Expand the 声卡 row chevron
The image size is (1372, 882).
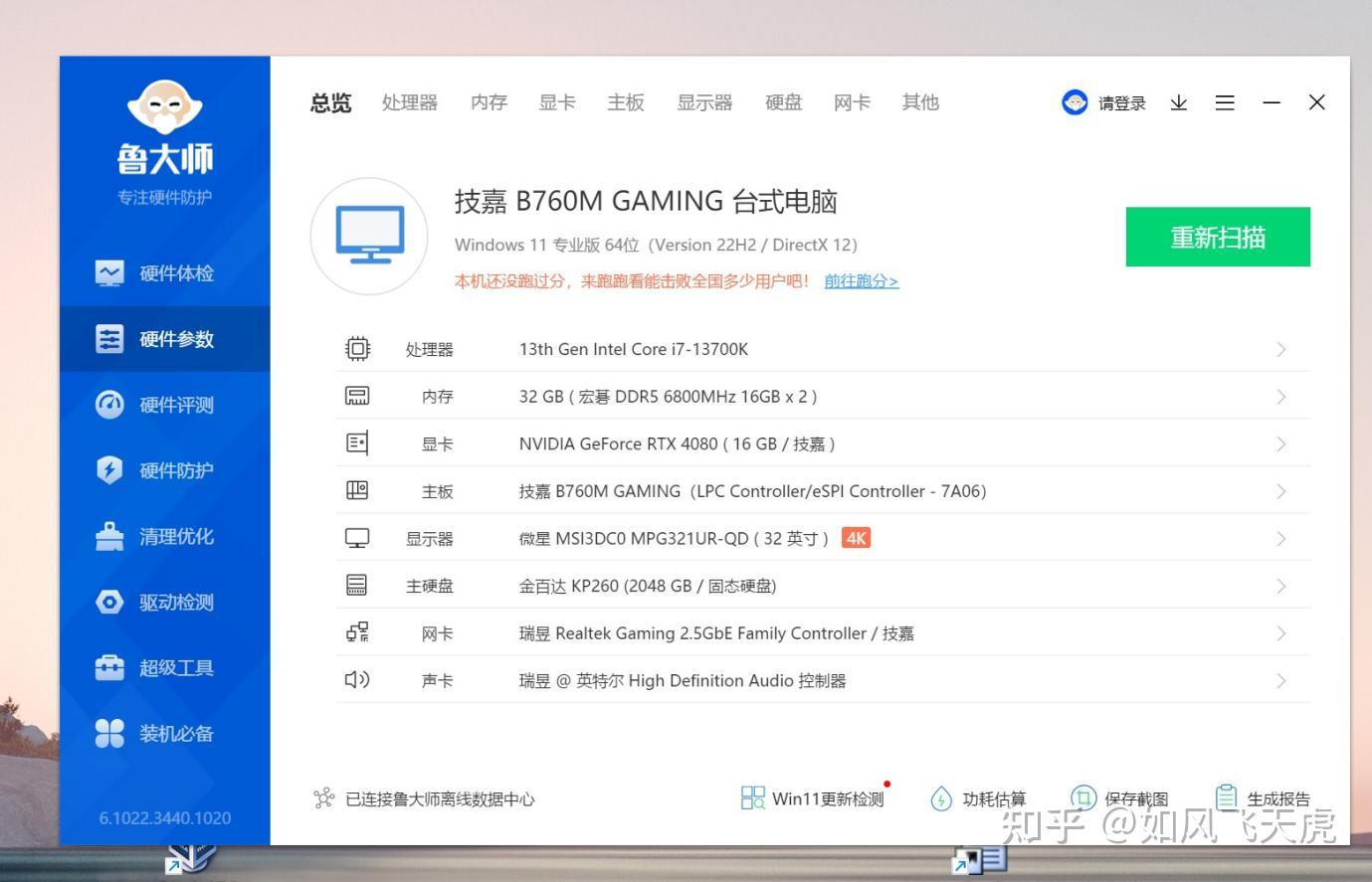click(x=1281, y=681)
